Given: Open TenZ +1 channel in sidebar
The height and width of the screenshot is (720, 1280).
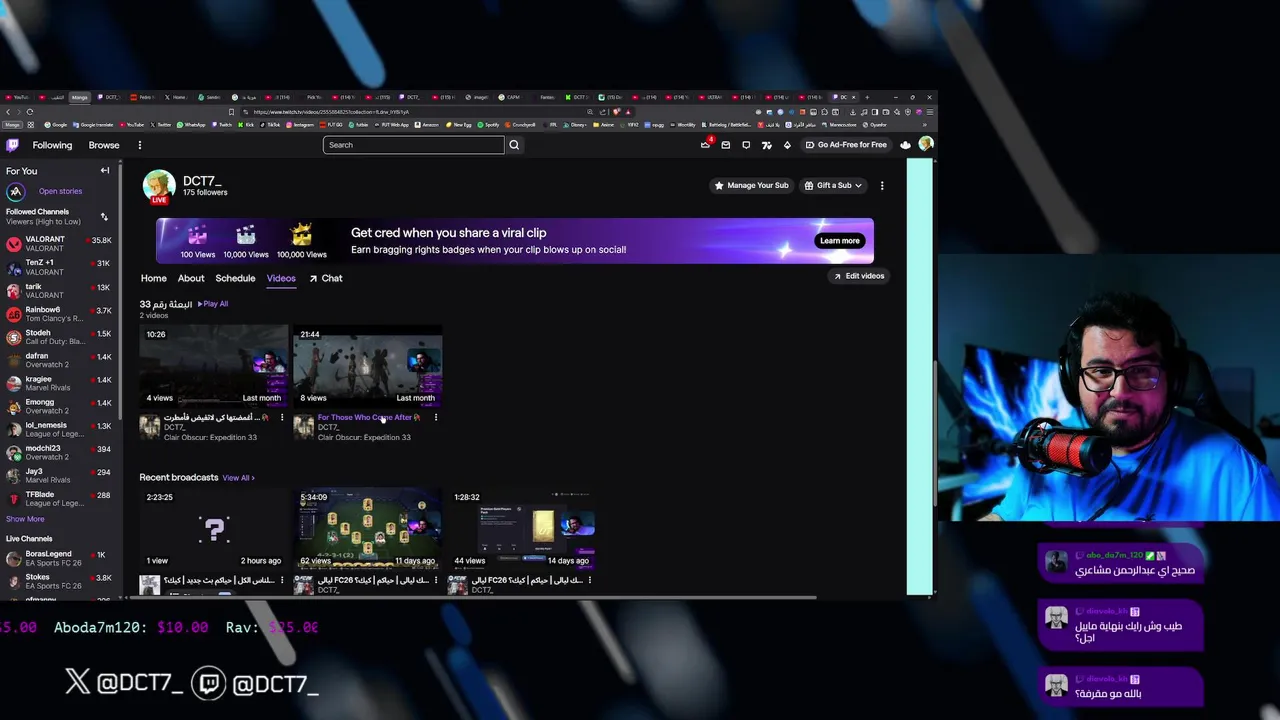Looking at the screenshot, I should pos(58,268).
